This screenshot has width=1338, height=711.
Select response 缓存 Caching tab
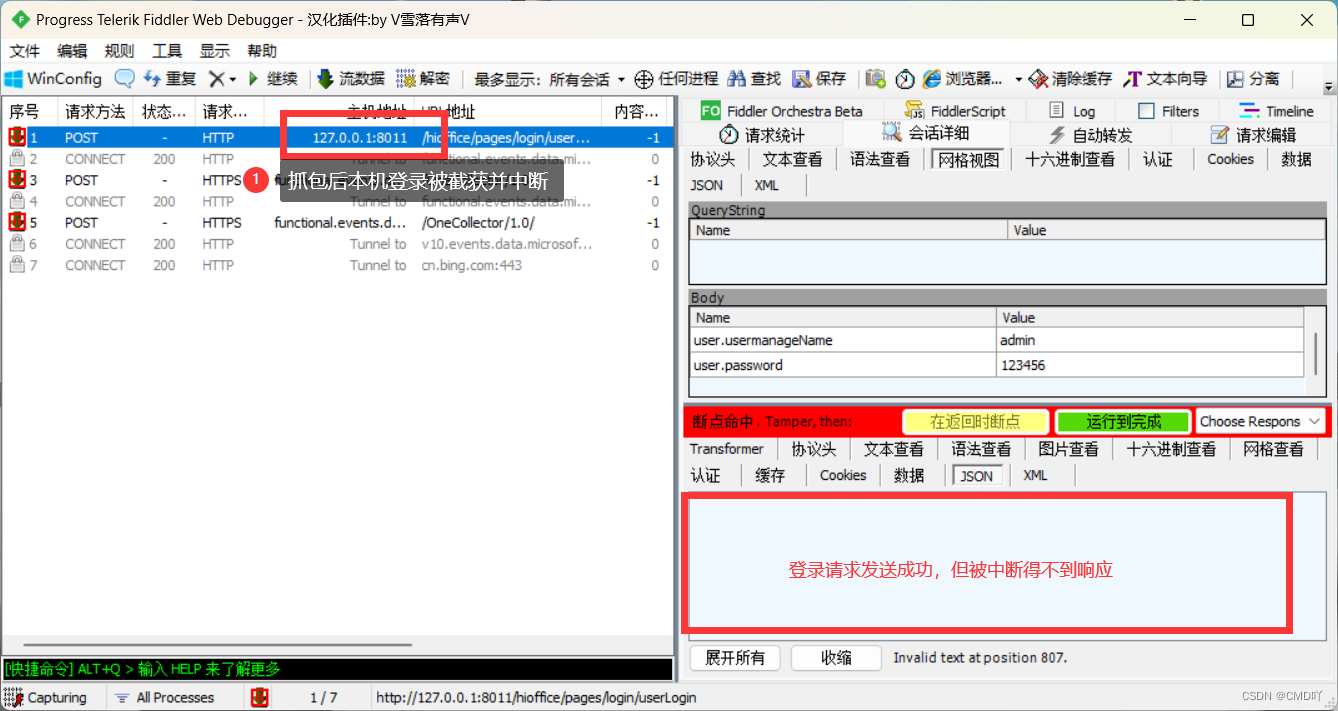[x=770, y=475]
